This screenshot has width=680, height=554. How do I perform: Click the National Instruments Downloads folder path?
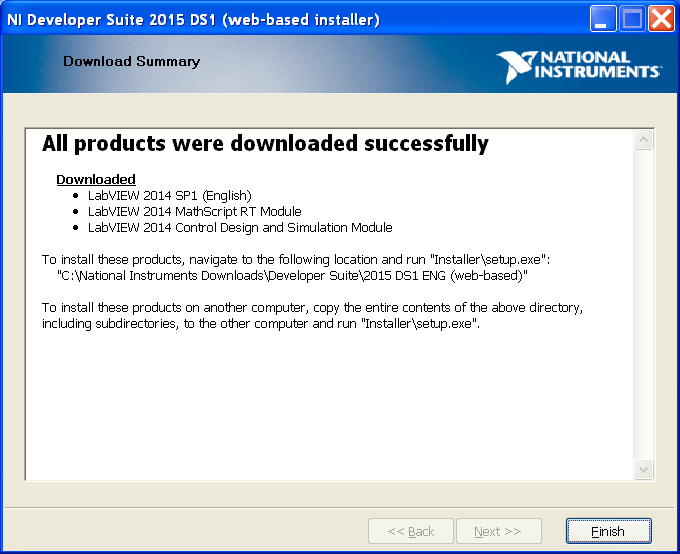point(292,274)
